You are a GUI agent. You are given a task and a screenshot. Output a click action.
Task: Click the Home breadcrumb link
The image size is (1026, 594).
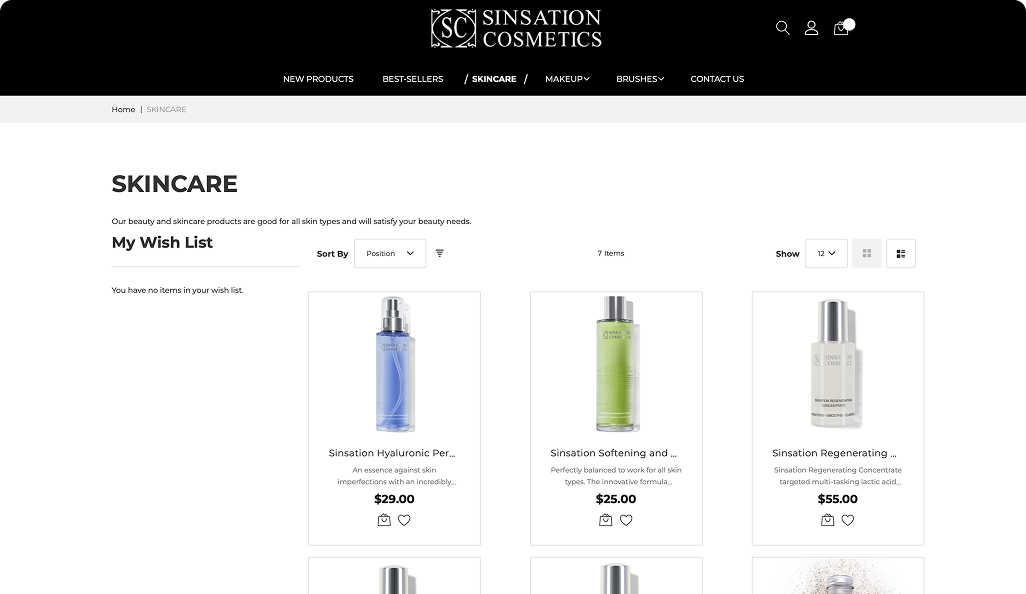tap(123, 109)
